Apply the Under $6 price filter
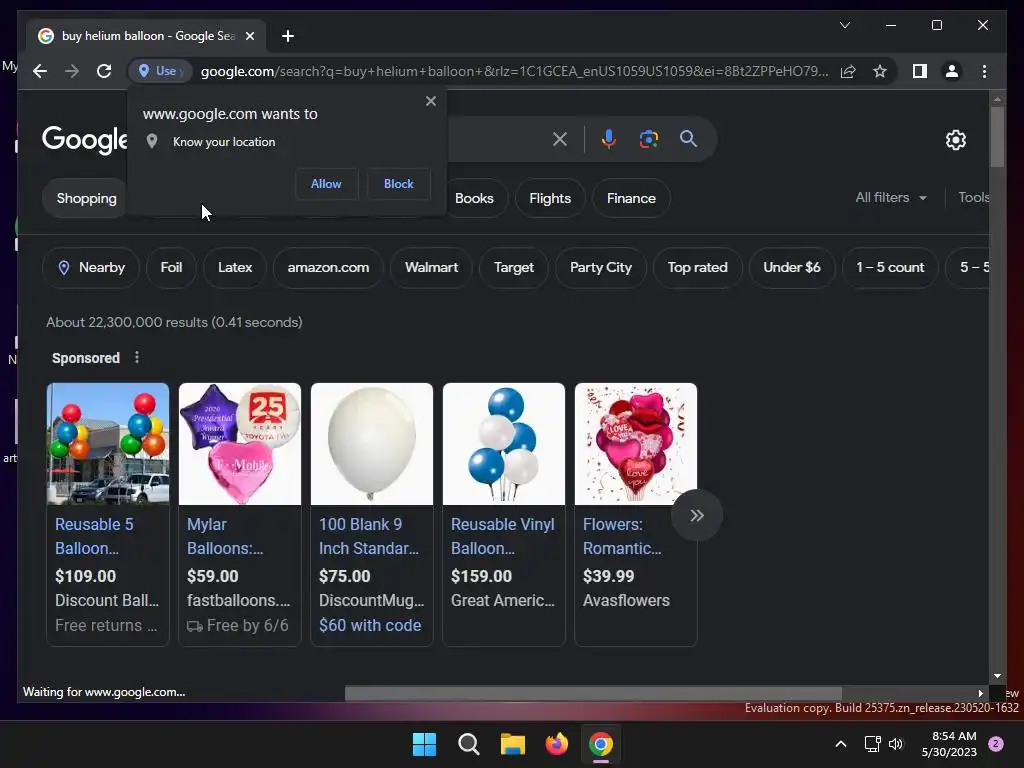This screenshot has height=768, width=1024. (792, 268)
